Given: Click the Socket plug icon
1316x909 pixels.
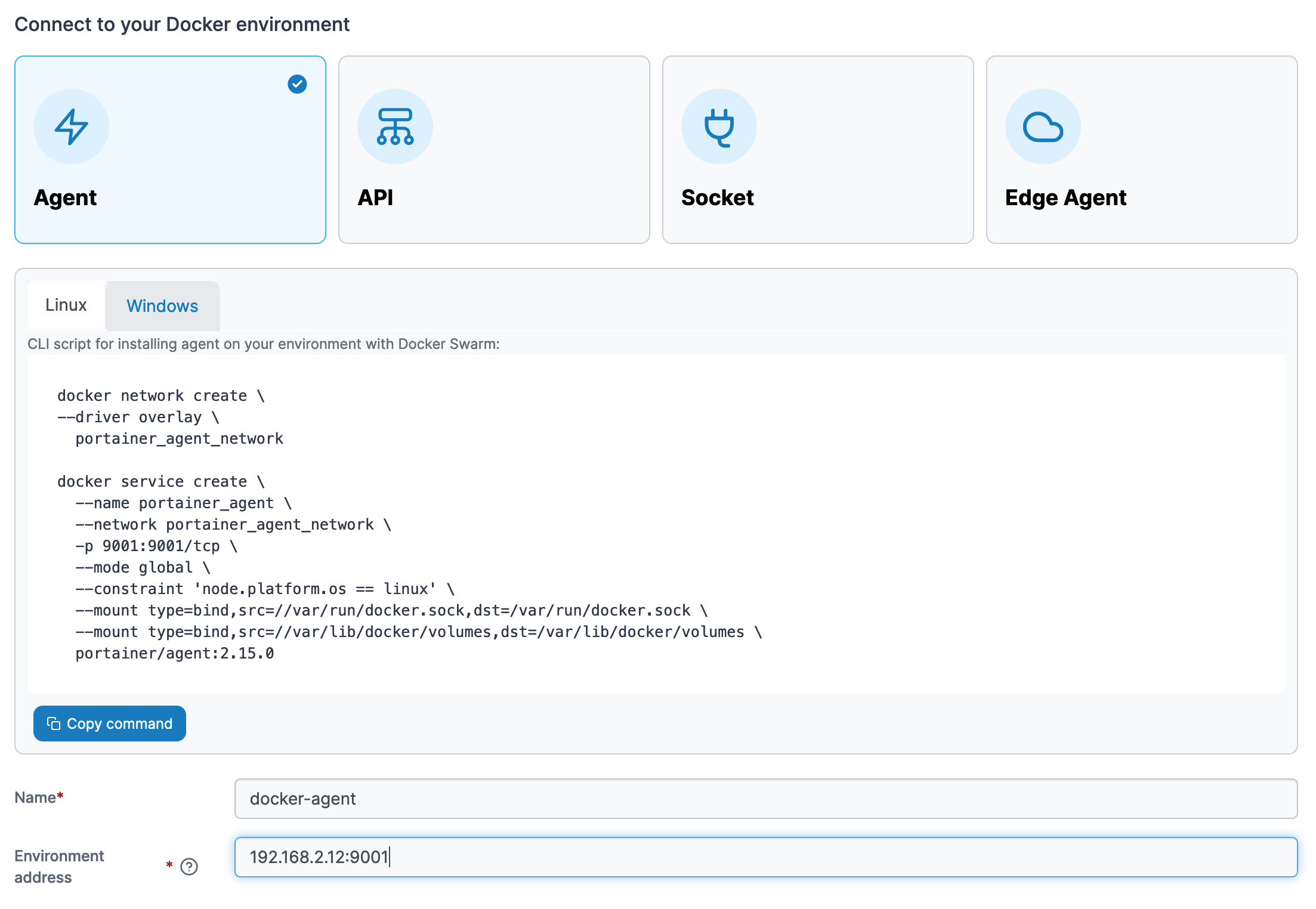Looking at the screenshot, I should [x=719, y=126].
